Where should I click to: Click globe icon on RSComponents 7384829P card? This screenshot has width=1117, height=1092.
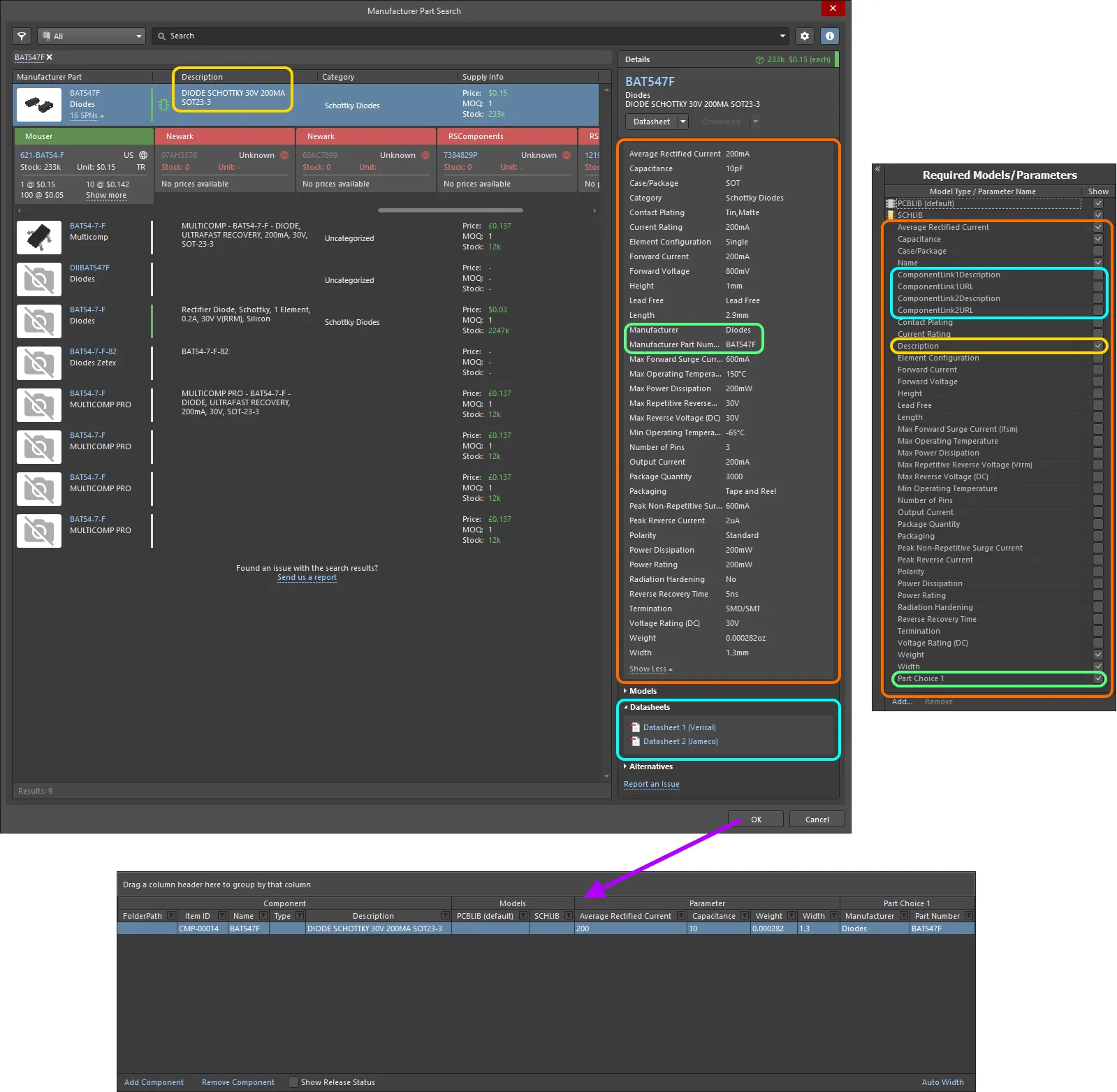coord(567,155)
